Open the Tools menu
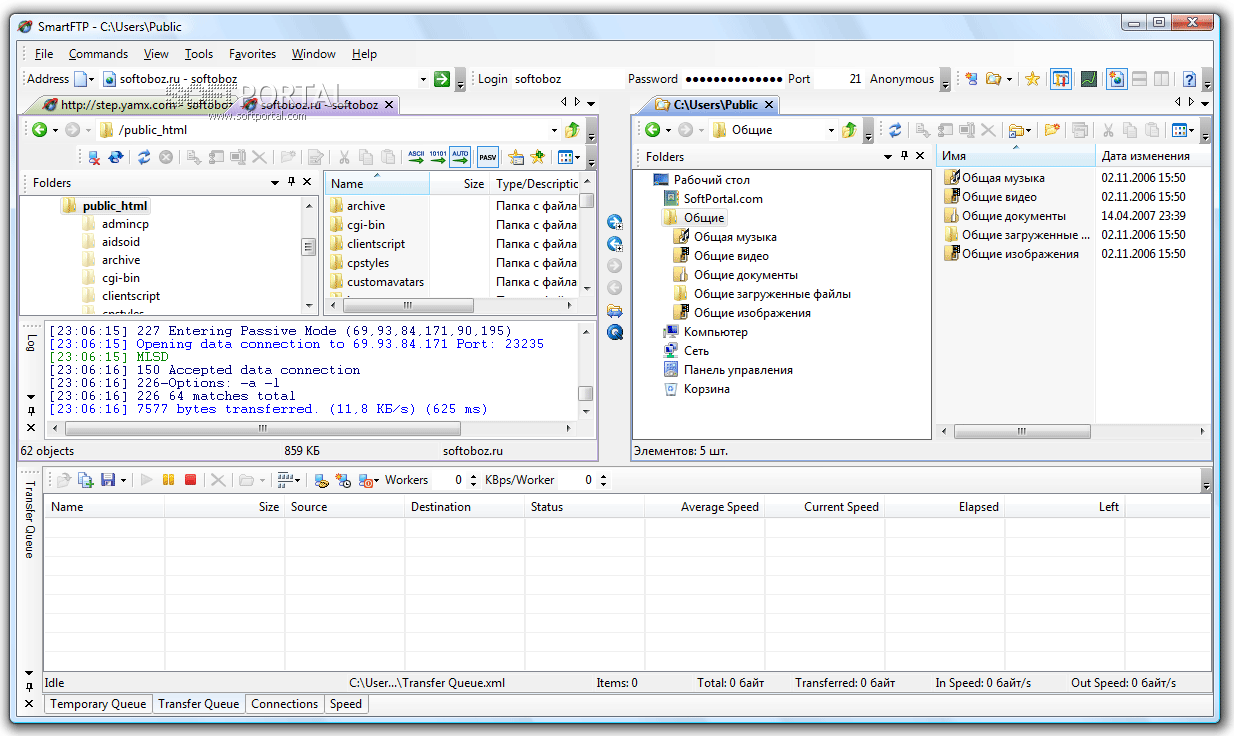Screen dimensions: 1234x736 click(199, 54)
